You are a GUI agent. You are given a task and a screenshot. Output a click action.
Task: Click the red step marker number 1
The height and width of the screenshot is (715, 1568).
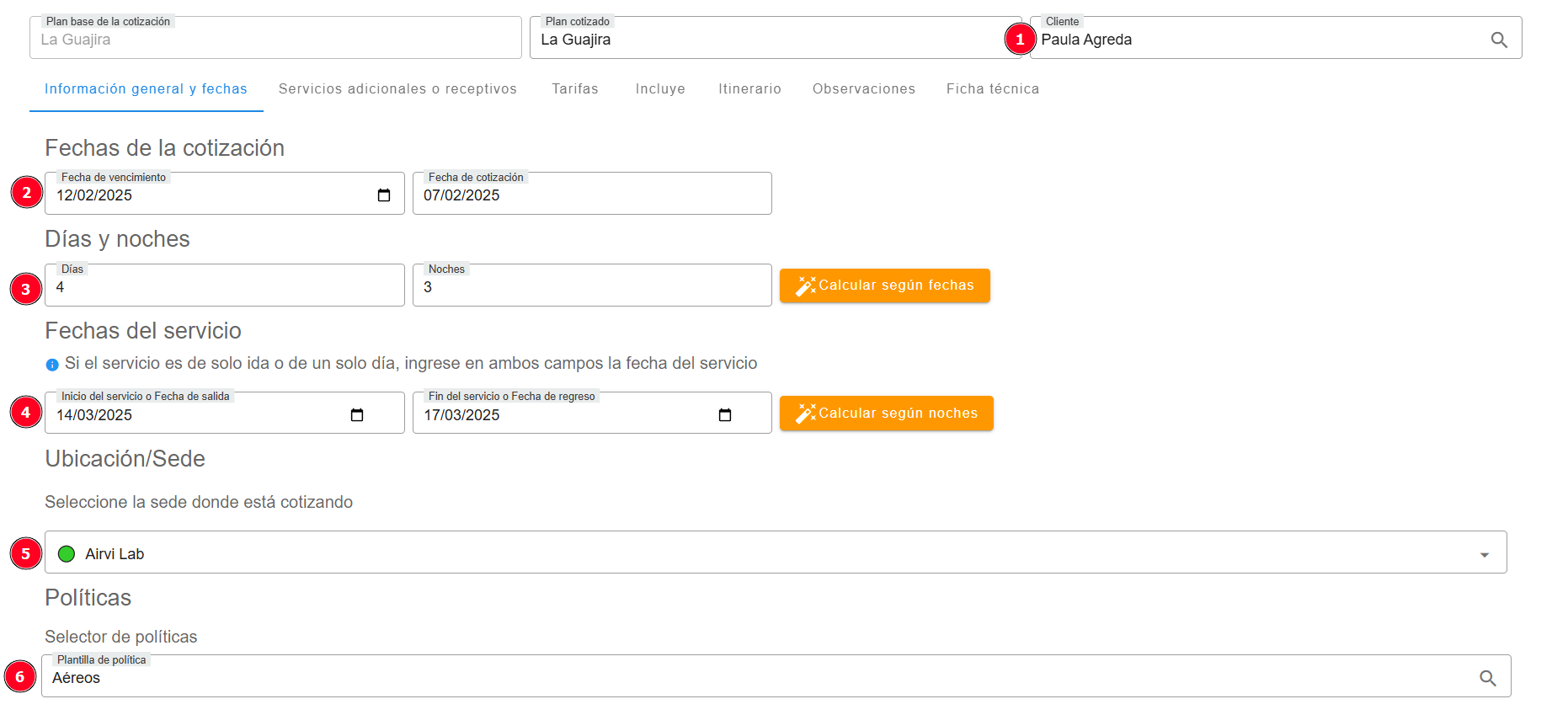pyautogui.click(x=1020, y=40)
